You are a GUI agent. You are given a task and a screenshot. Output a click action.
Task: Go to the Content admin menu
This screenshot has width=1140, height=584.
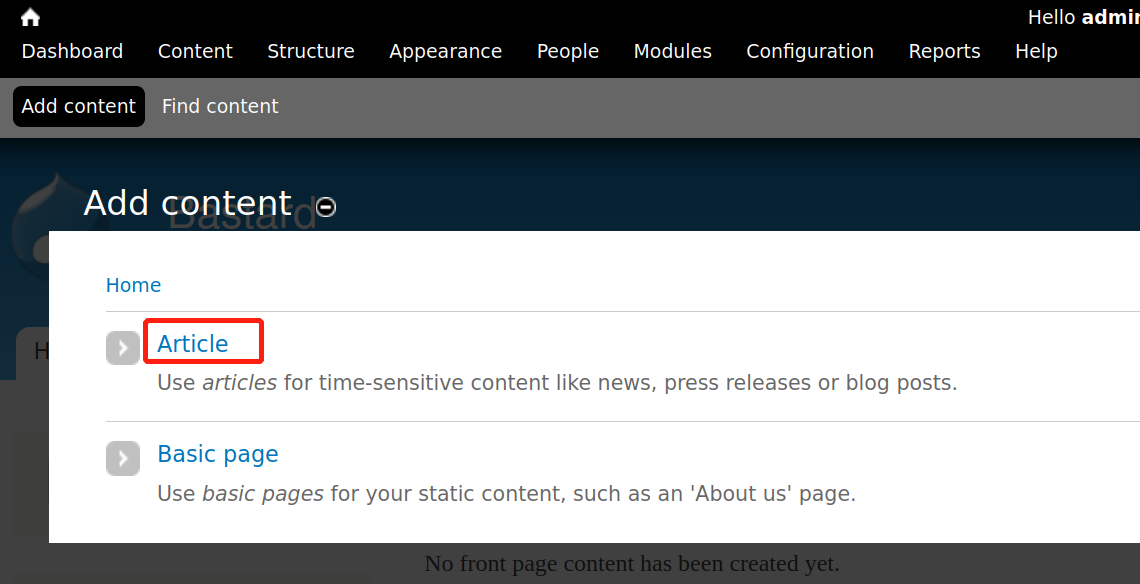195,51
